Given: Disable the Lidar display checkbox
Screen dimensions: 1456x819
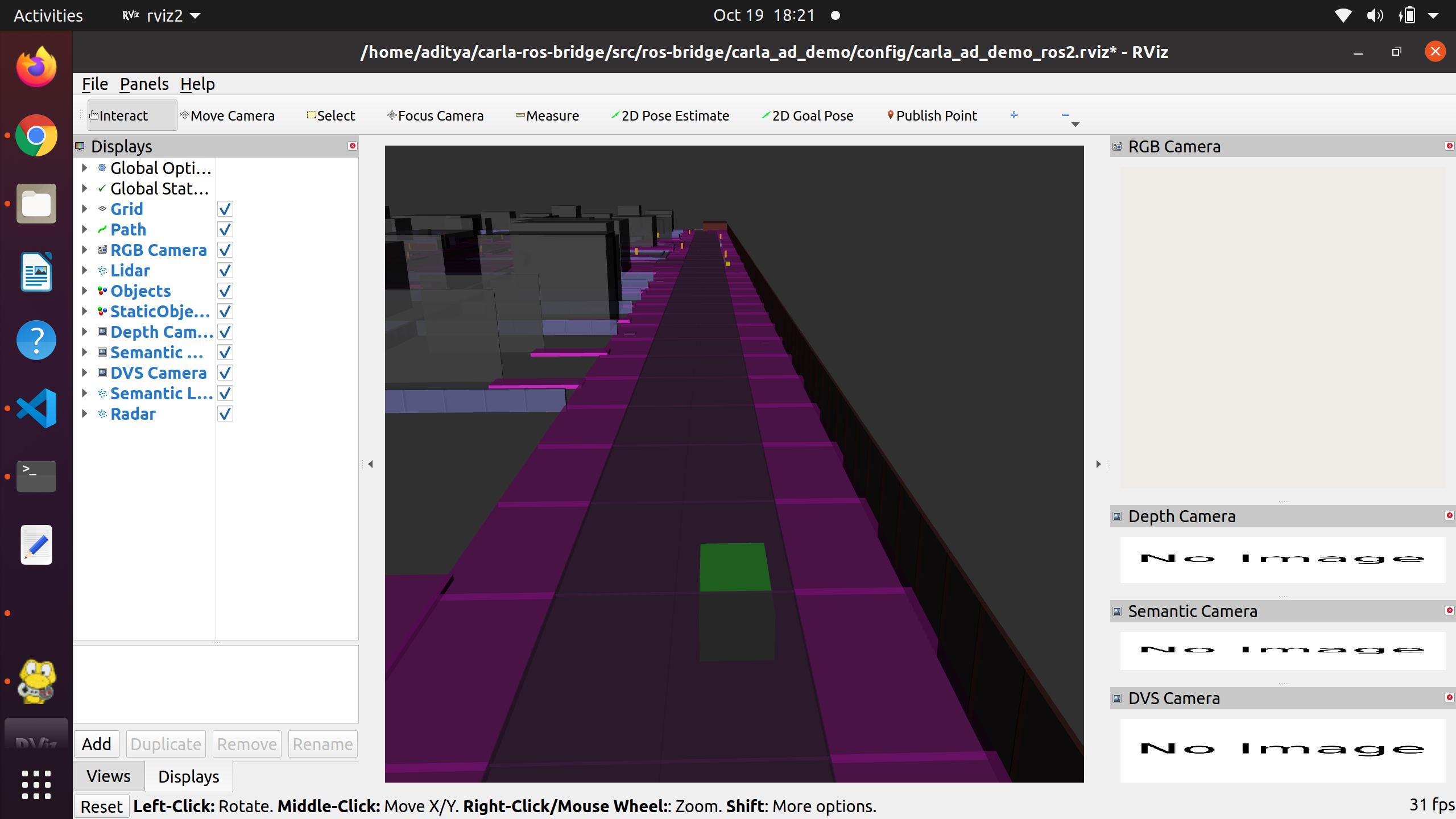Looking at the screenshot, I should click(225, 270).
